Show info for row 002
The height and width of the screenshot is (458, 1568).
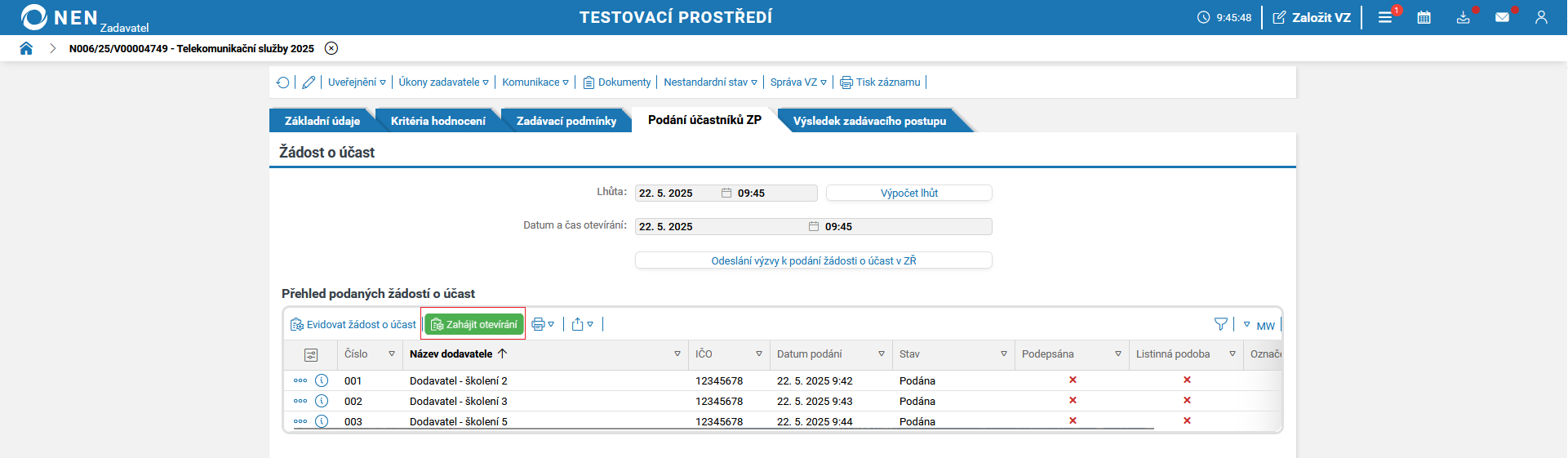coord(322,401)
